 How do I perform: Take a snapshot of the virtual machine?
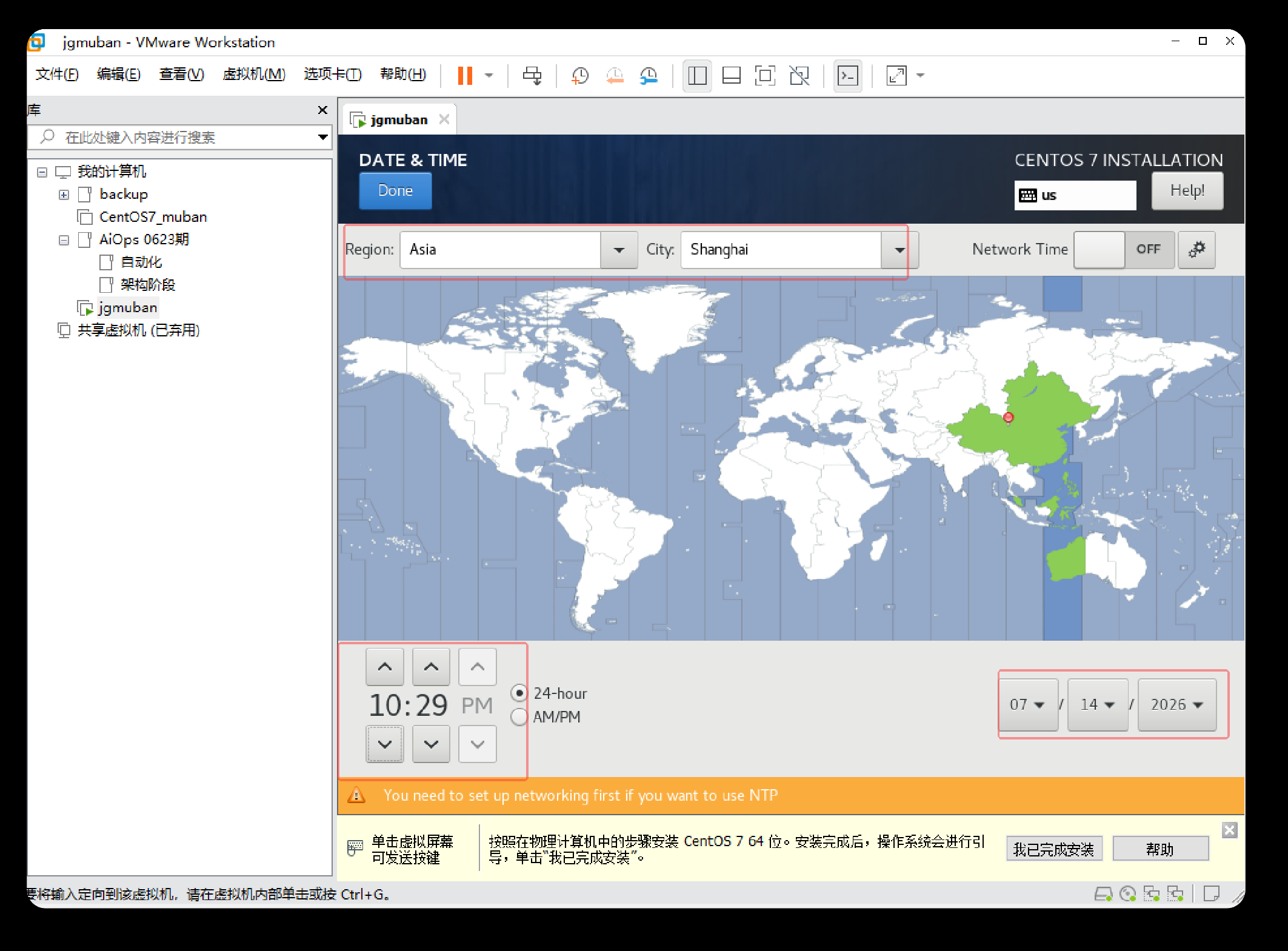tap(580, 76)
